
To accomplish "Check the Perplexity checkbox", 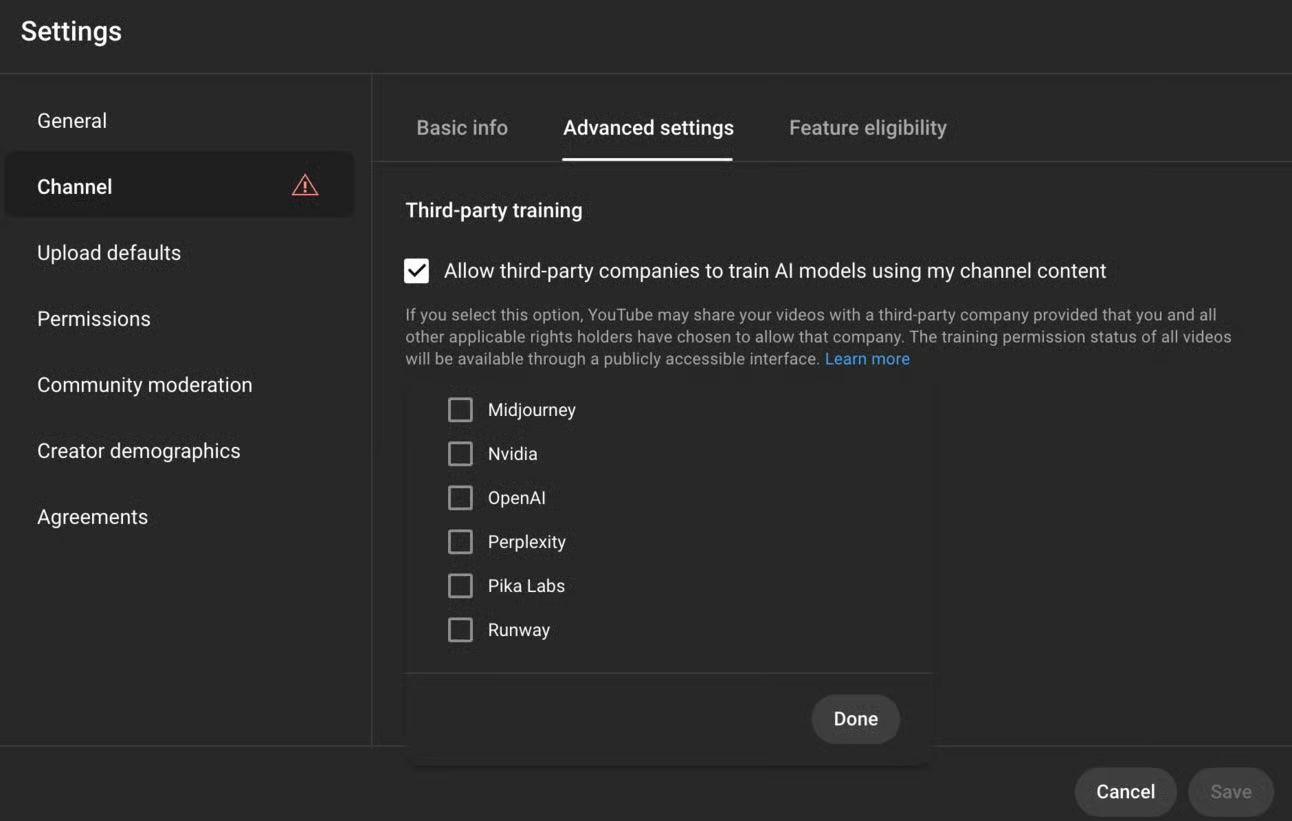I will pos(460,541).
